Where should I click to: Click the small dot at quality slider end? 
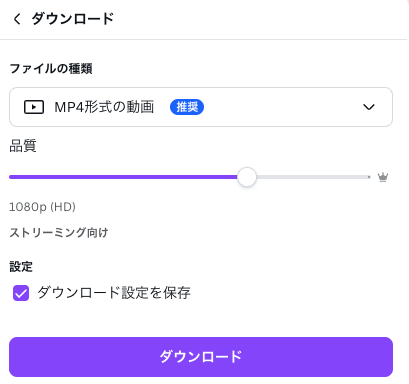point(369,177)
